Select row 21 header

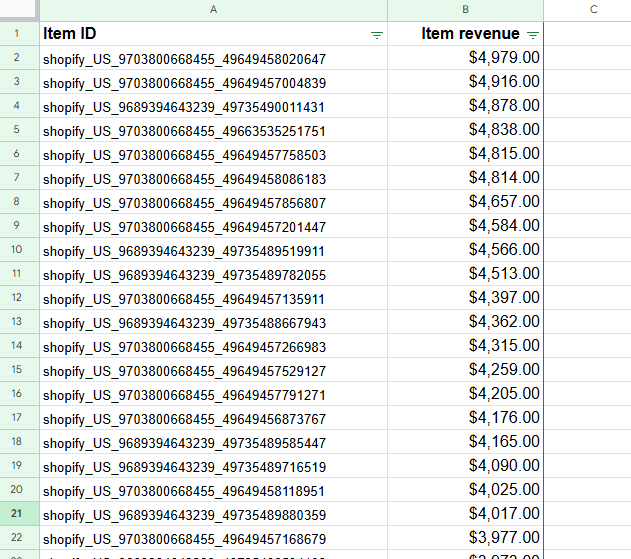pyautogui.click(x=19, y=514)
